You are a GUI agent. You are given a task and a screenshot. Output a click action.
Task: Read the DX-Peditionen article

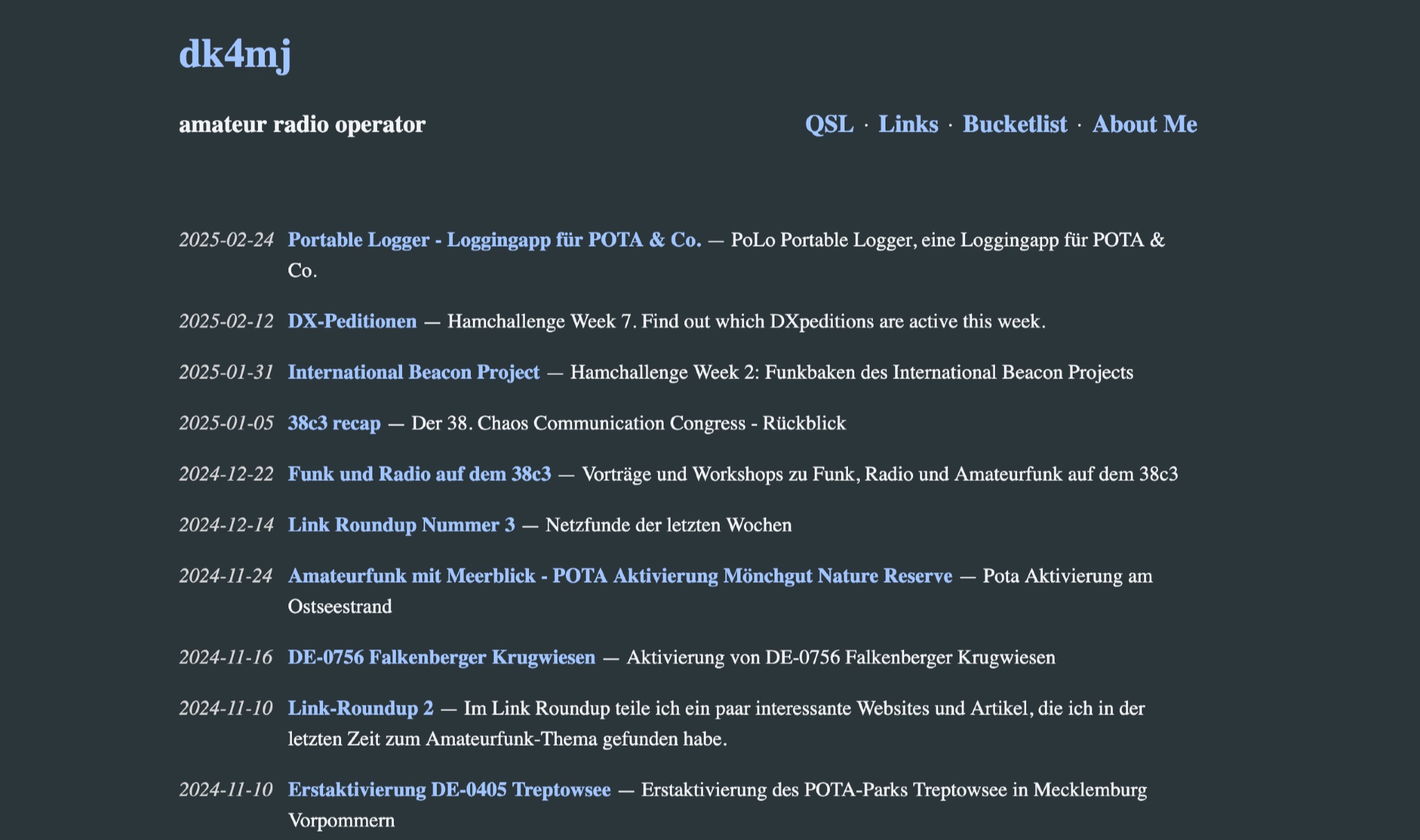tap(352, 322)
